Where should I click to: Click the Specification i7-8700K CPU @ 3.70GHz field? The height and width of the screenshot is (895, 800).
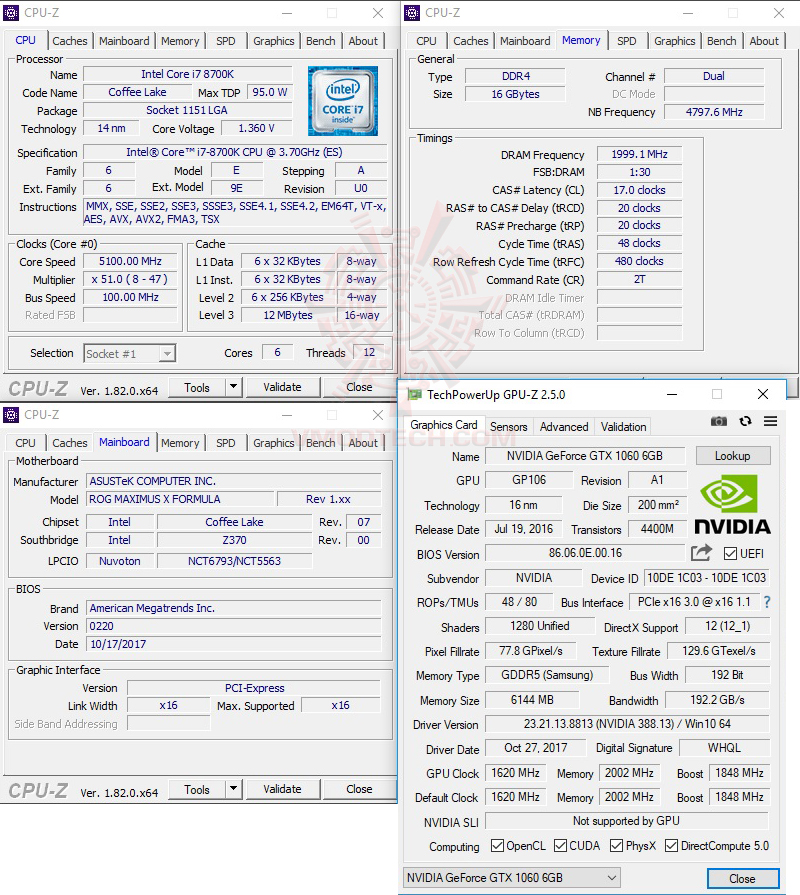click(x=235, y=152)
